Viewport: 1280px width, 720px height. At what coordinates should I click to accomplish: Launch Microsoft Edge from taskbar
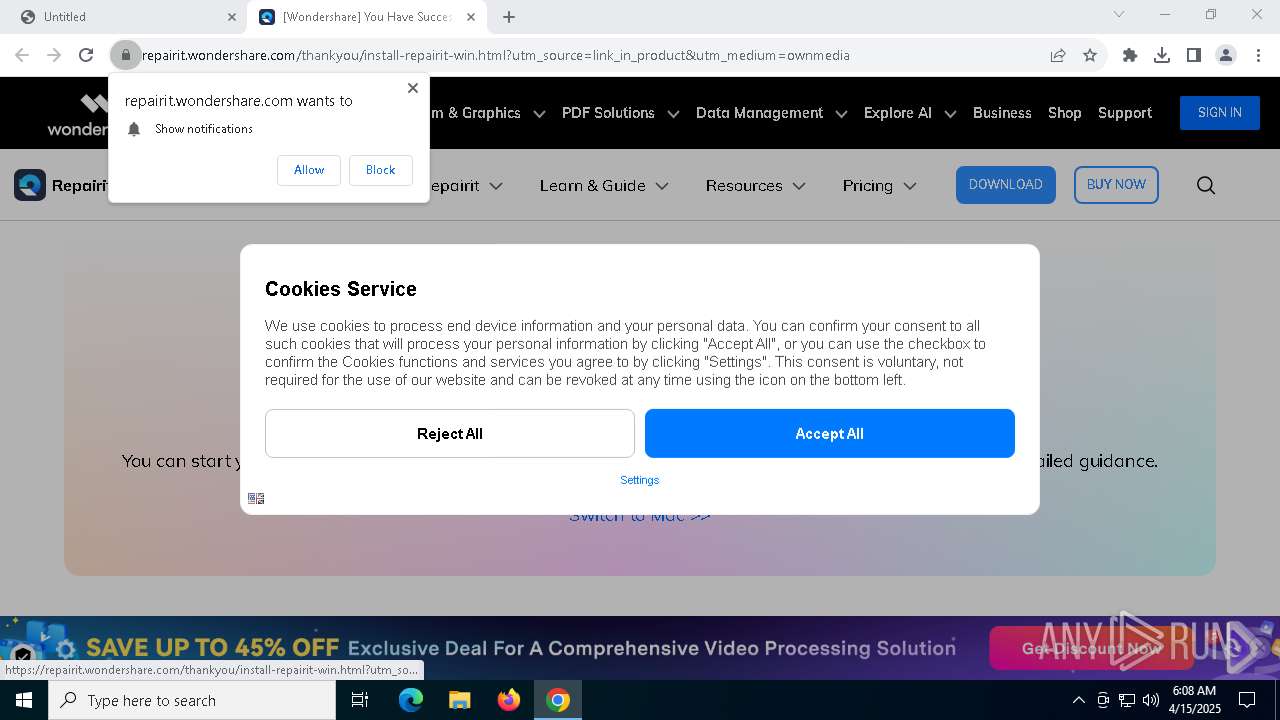(x=411, y=700)
